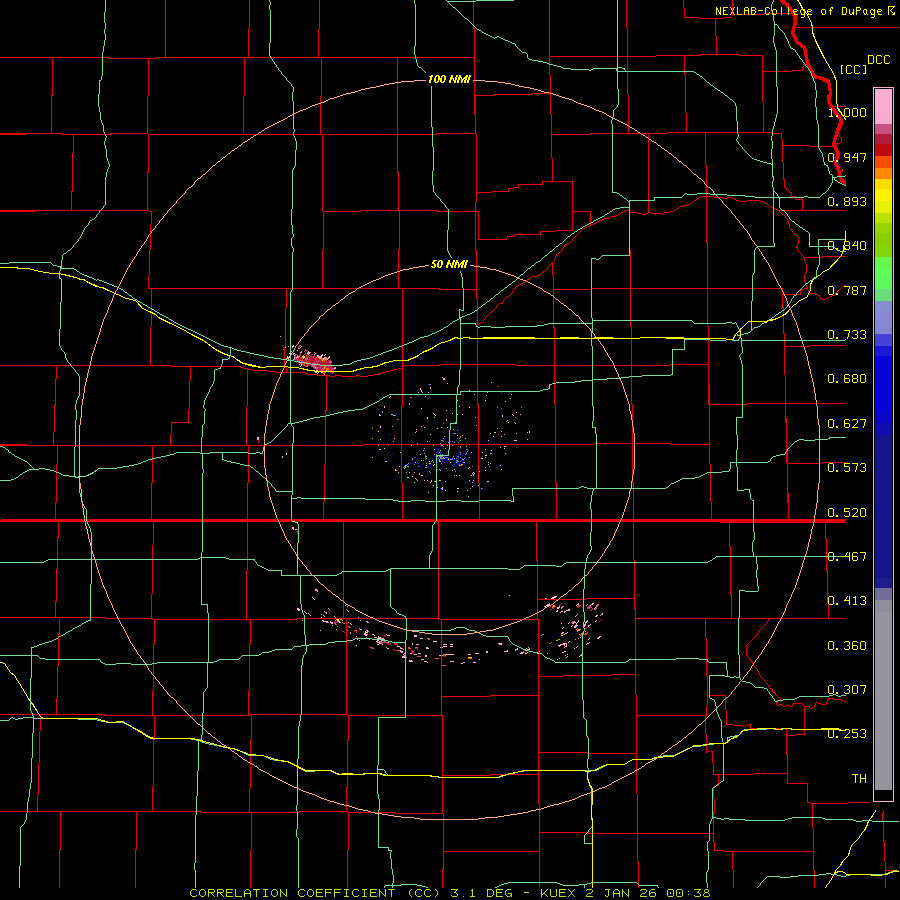This screenshot has height=900, width=900.
Task: Click the 0.893 legend value
Action: (x=847, y=201)
